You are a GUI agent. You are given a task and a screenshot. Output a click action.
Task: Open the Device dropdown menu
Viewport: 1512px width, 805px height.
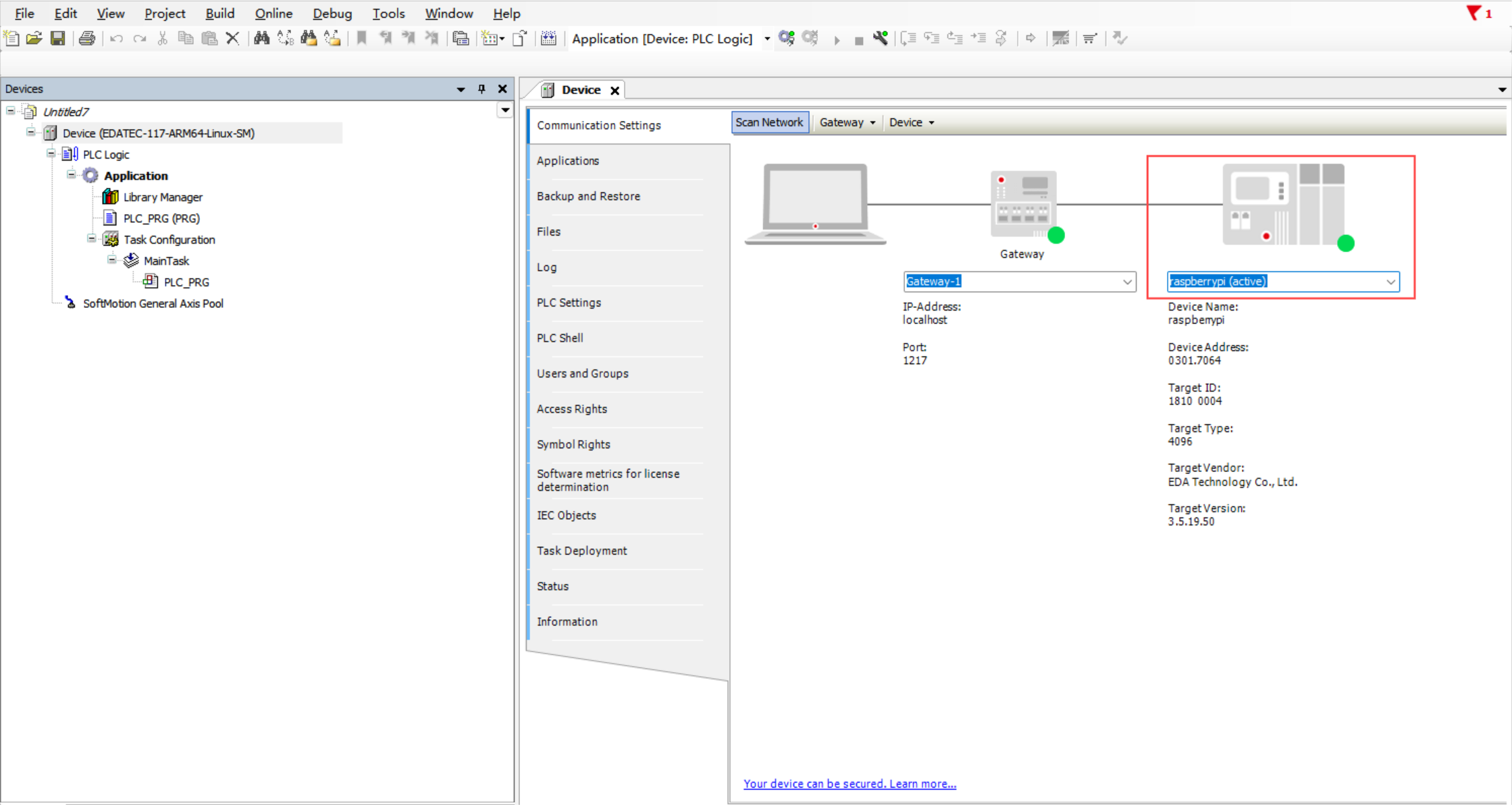[909, 122]
